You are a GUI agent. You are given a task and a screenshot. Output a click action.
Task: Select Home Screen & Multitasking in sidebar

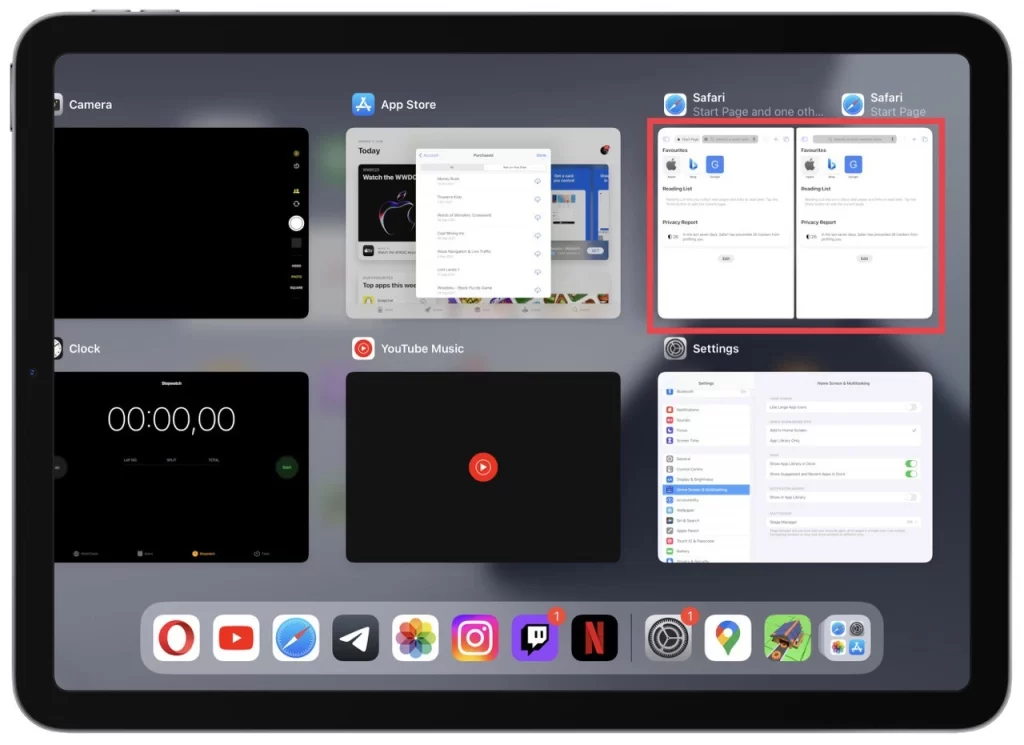707,489
